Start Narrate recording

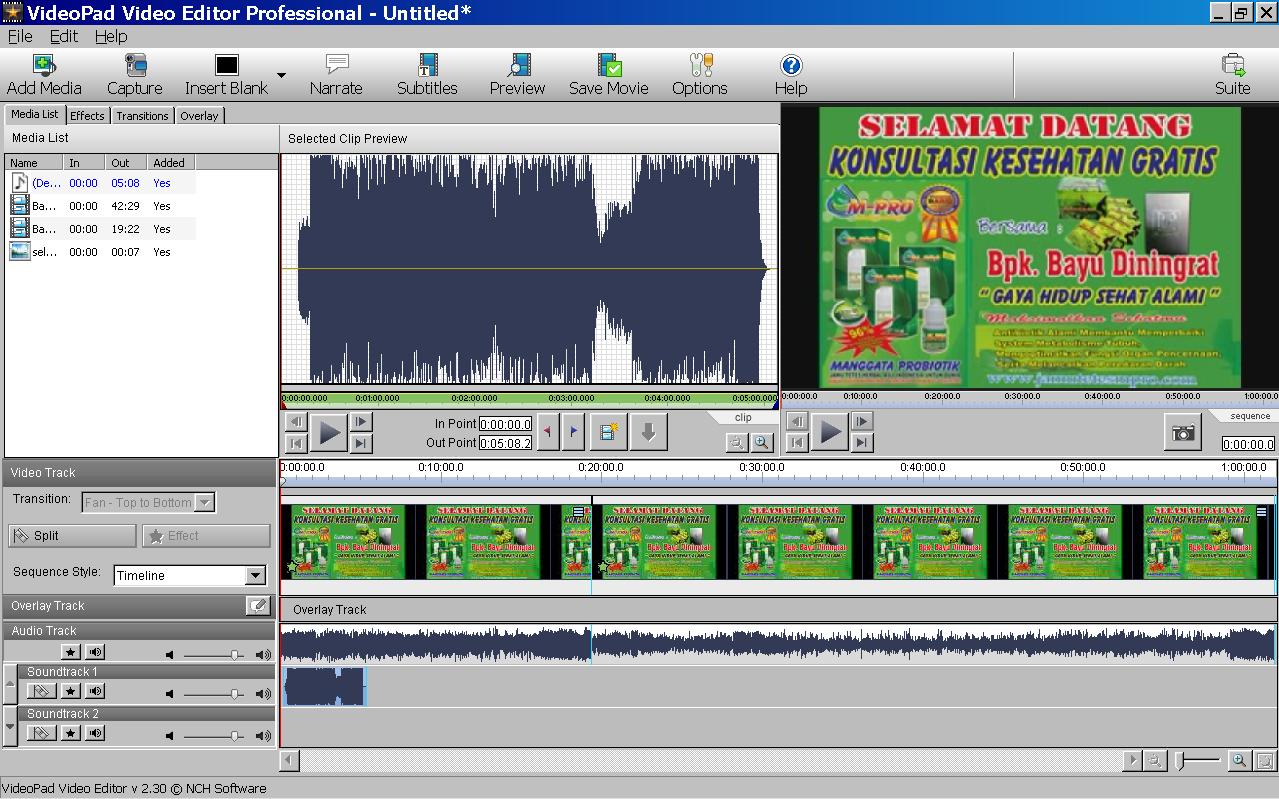pyautogui.click(x=336, y=75)
